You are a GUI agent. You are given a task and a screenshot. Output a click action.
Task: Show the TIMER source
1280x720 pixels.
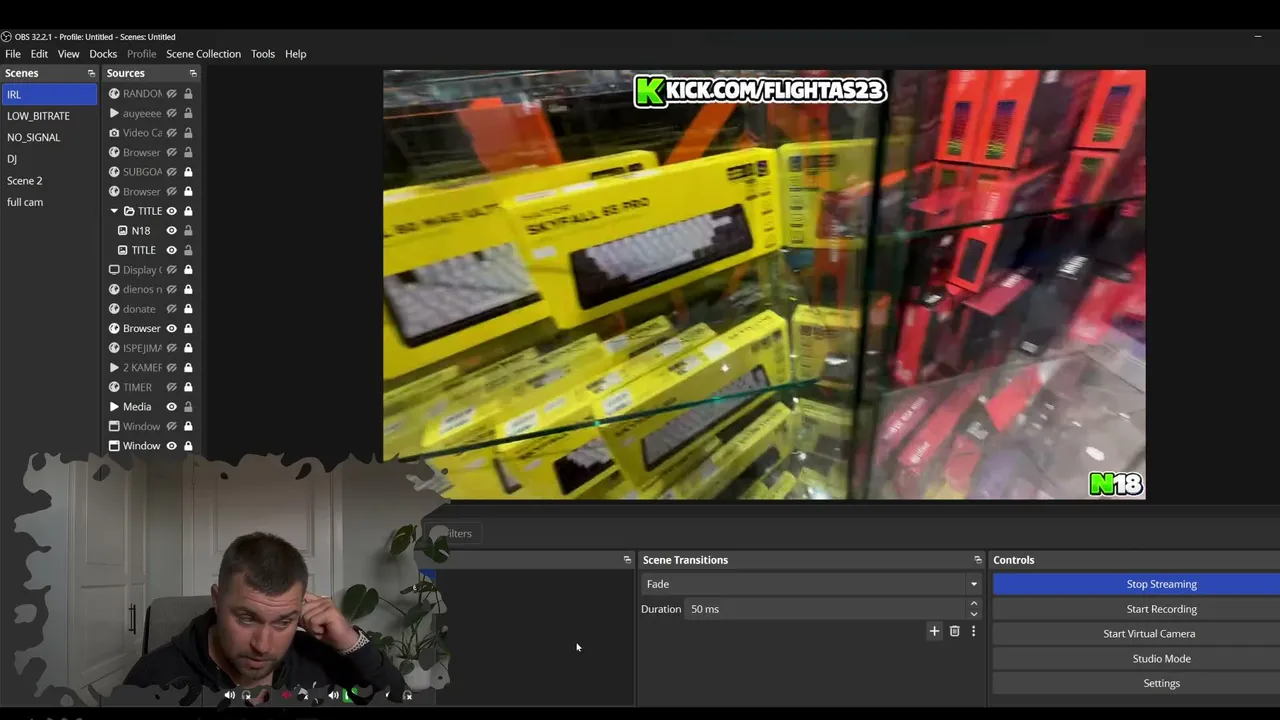(171, 387)
